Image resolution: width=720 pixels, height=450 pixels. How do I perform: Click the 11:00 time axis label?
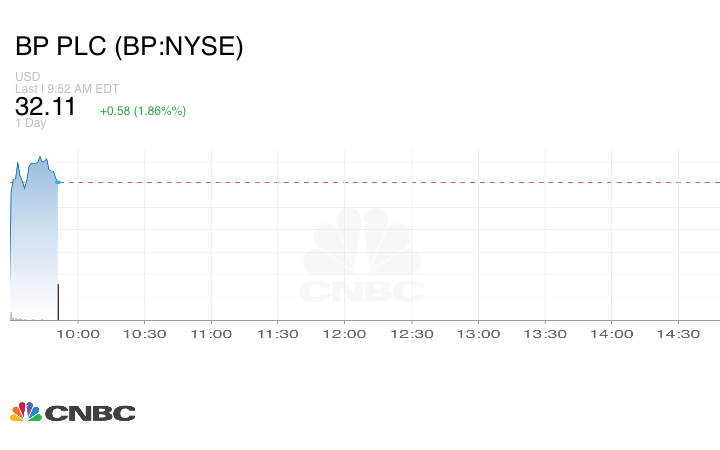[x=211, y=334]
